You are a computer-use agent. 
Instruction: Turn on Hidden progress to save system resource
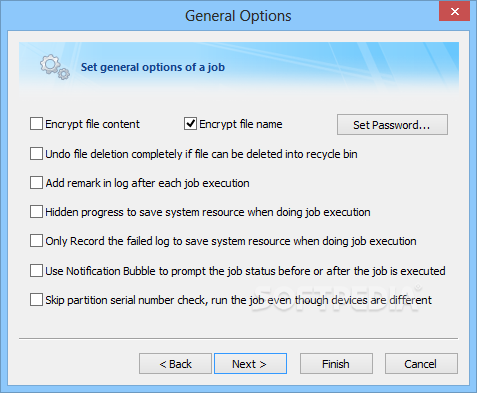tap(36, 212)
